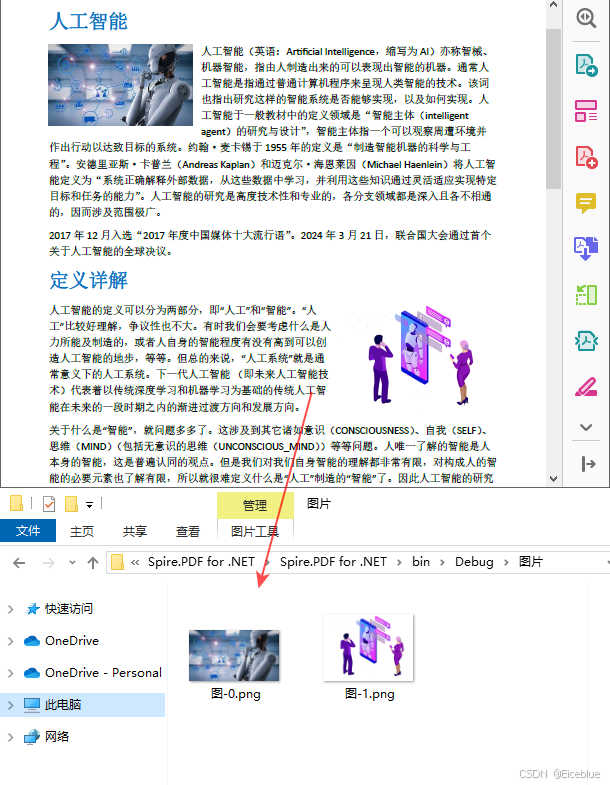
Task: Click the address bar folder icon
Action: point(117,562)
